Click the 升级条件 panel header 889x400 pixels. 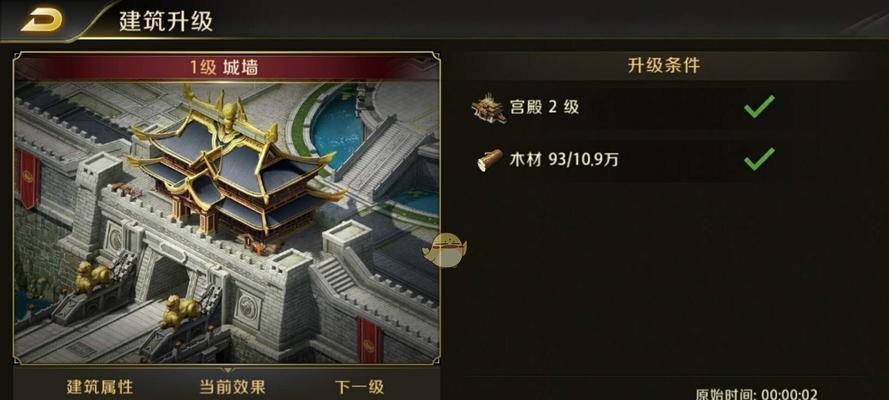point(663,66)
